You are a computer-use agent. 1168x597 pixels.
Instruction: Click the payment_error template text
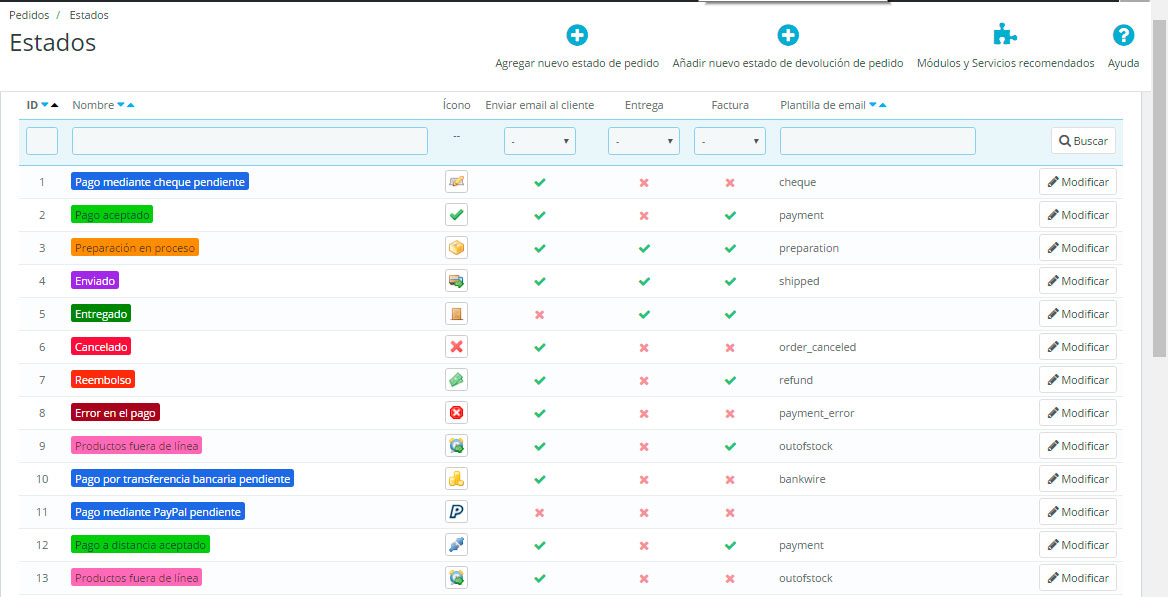(x=816, y=413)
